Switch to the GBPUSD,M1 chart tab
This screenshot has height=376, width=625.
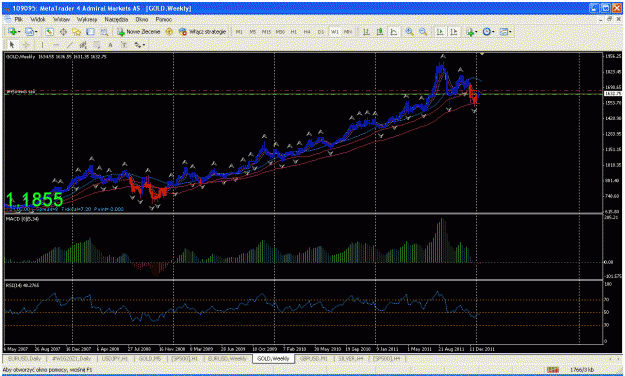pos(313,359)
